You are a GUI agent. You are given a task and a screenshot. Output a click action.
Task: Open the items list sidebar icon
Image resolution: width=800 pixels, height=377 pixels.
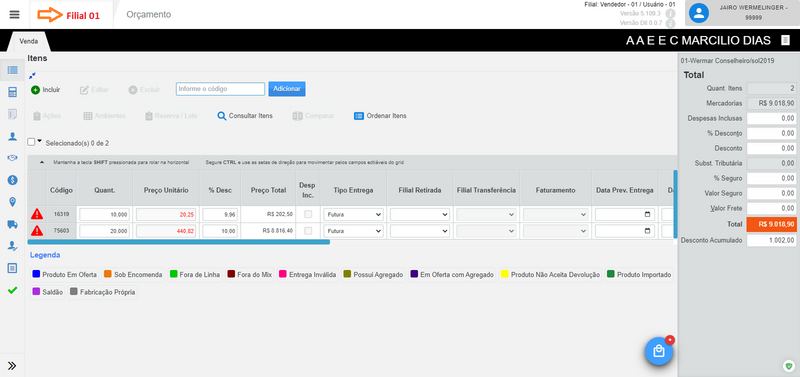click(x=13, y=70)
